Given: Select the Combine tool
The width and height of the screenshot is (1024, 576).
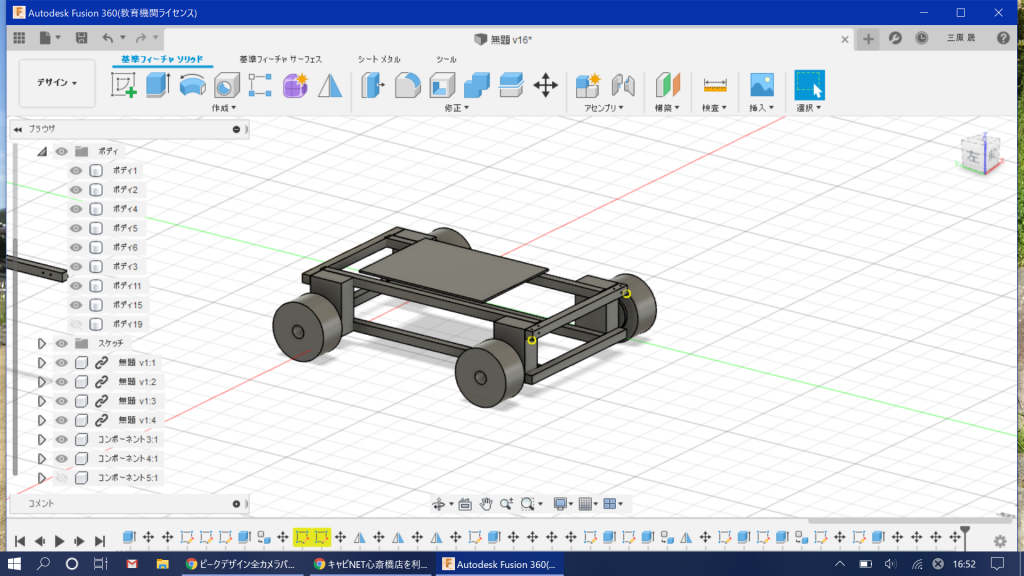Looking at the screenshot, I should point(477,85).
